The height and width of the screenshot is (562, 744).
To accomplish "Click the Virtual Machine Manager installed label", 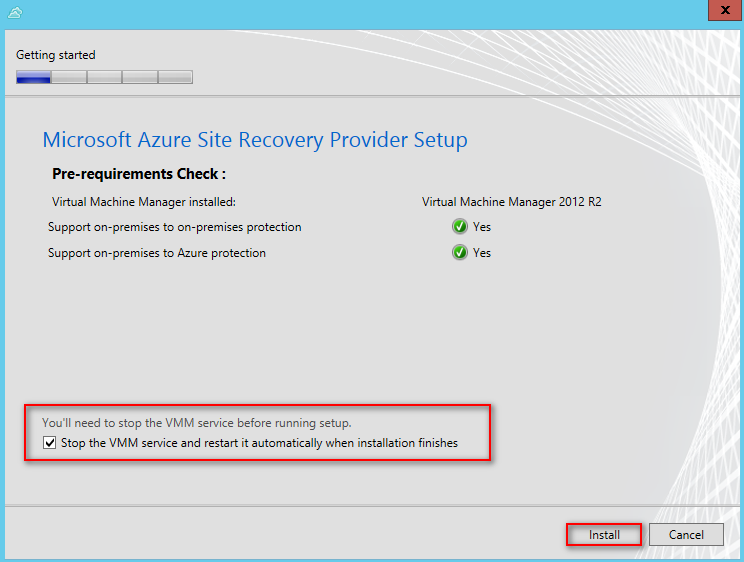I will 143,201.
